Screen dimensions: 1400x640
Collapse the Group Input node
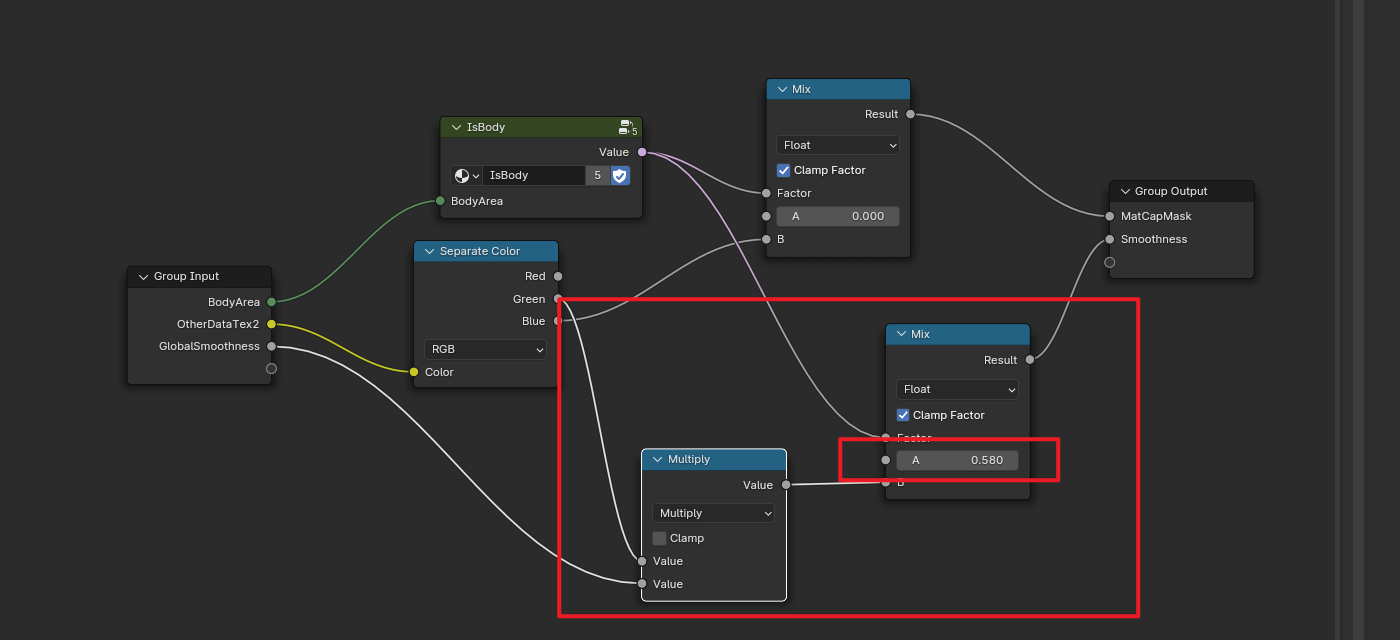(x=142, y=277)
